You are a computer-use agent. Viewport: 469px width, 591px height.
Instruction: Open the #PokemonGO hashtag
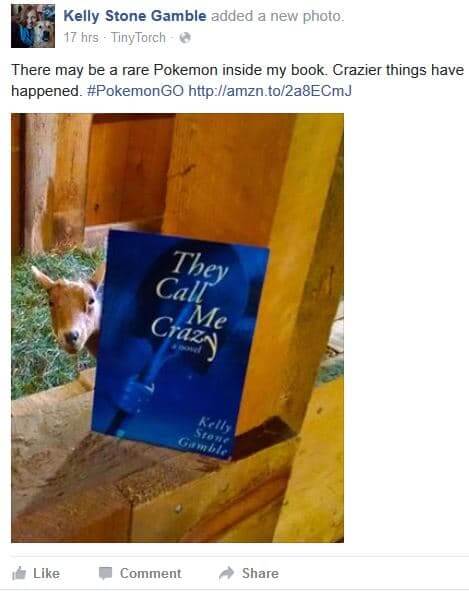pos(136,91)
